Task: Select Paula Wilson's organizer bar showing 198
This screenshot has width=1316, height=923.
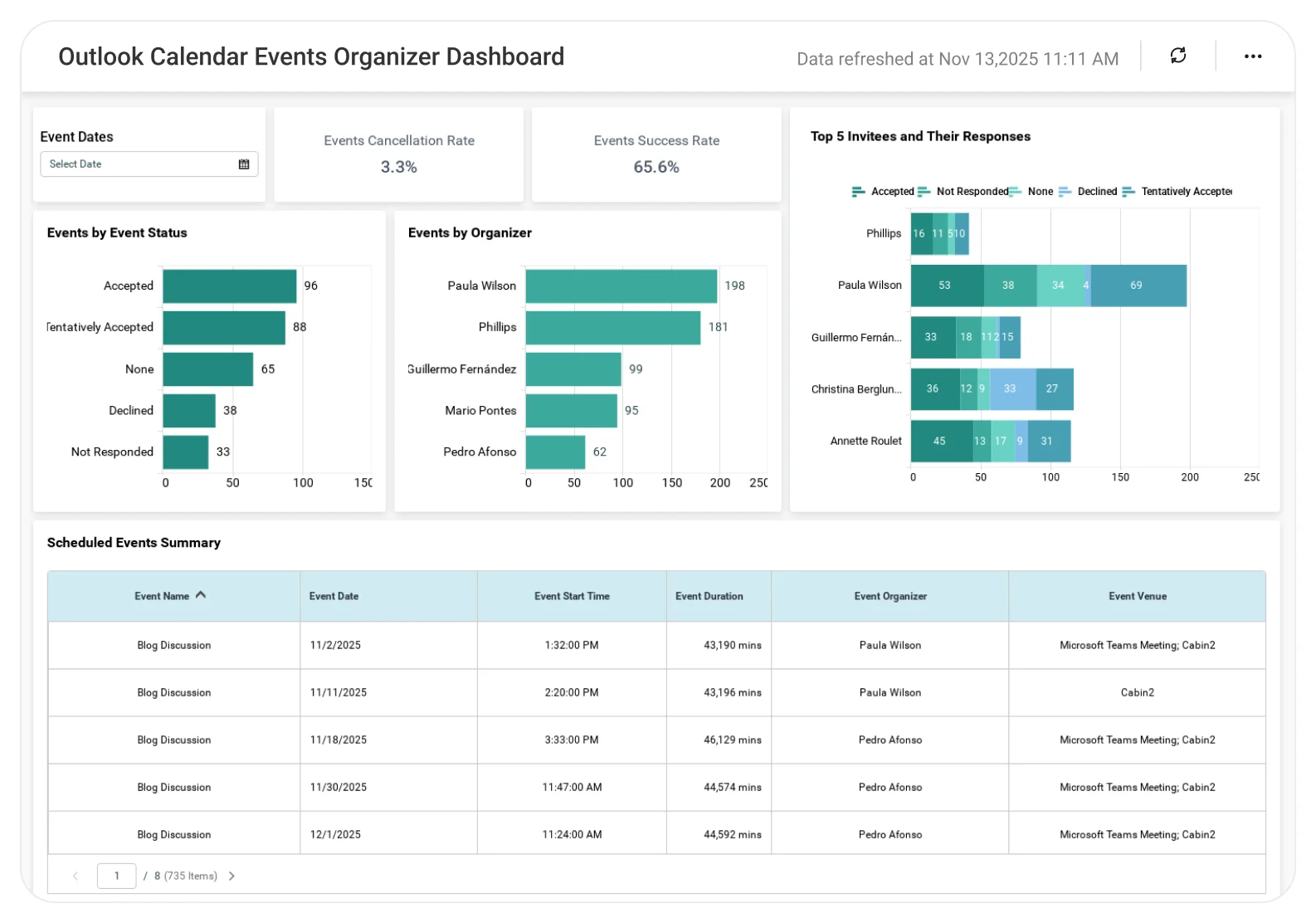Action: tap(621, 286)
